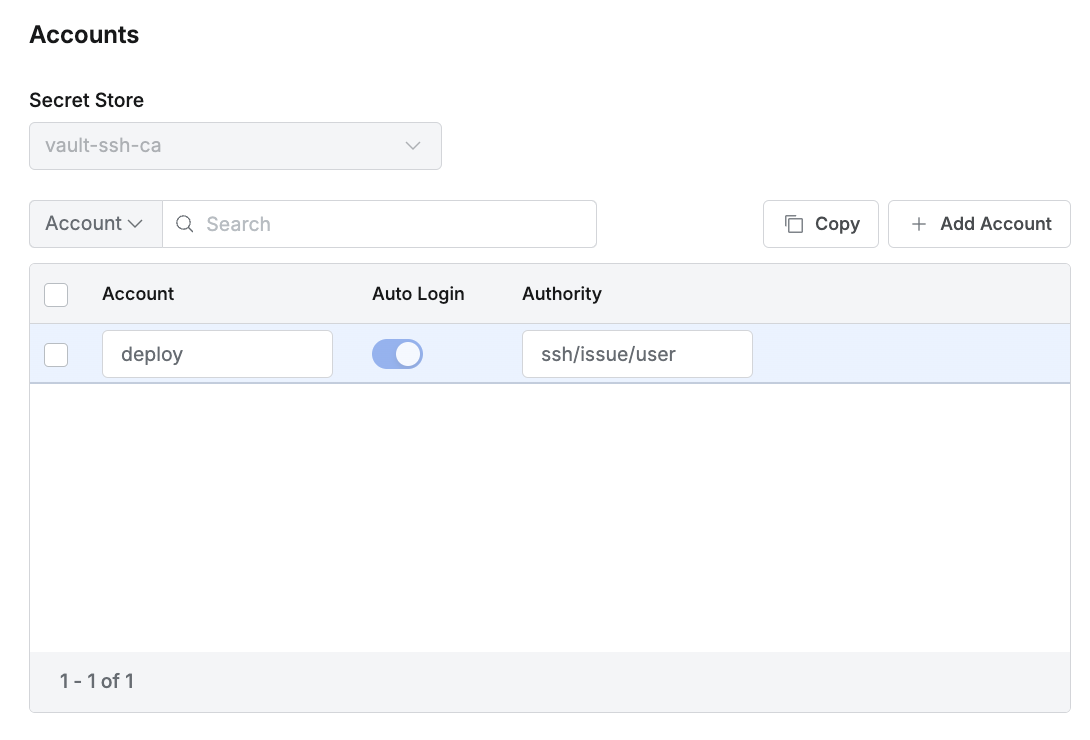Open the vault-ssh-ca Secret Store dropdown

(235, 146)
